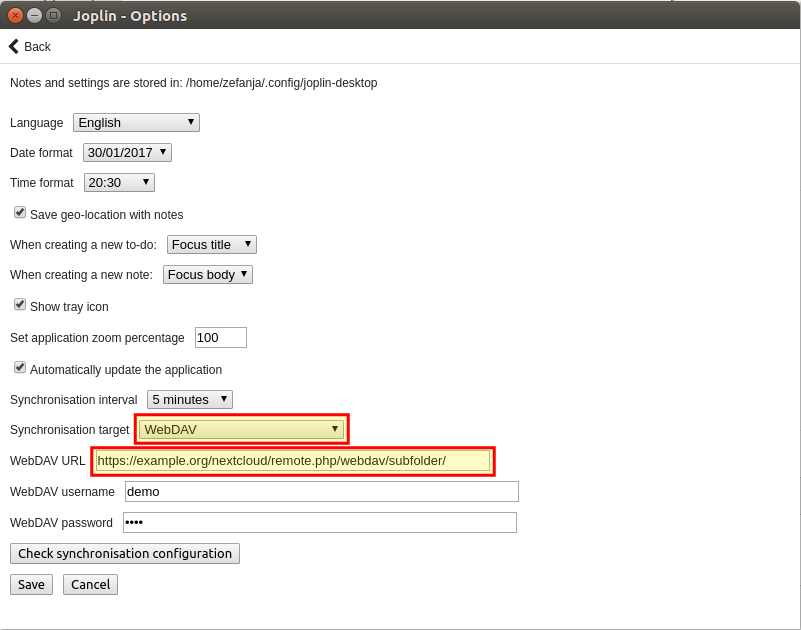
Task: Click the application zoom percentage field
Action: coord(221,338)
